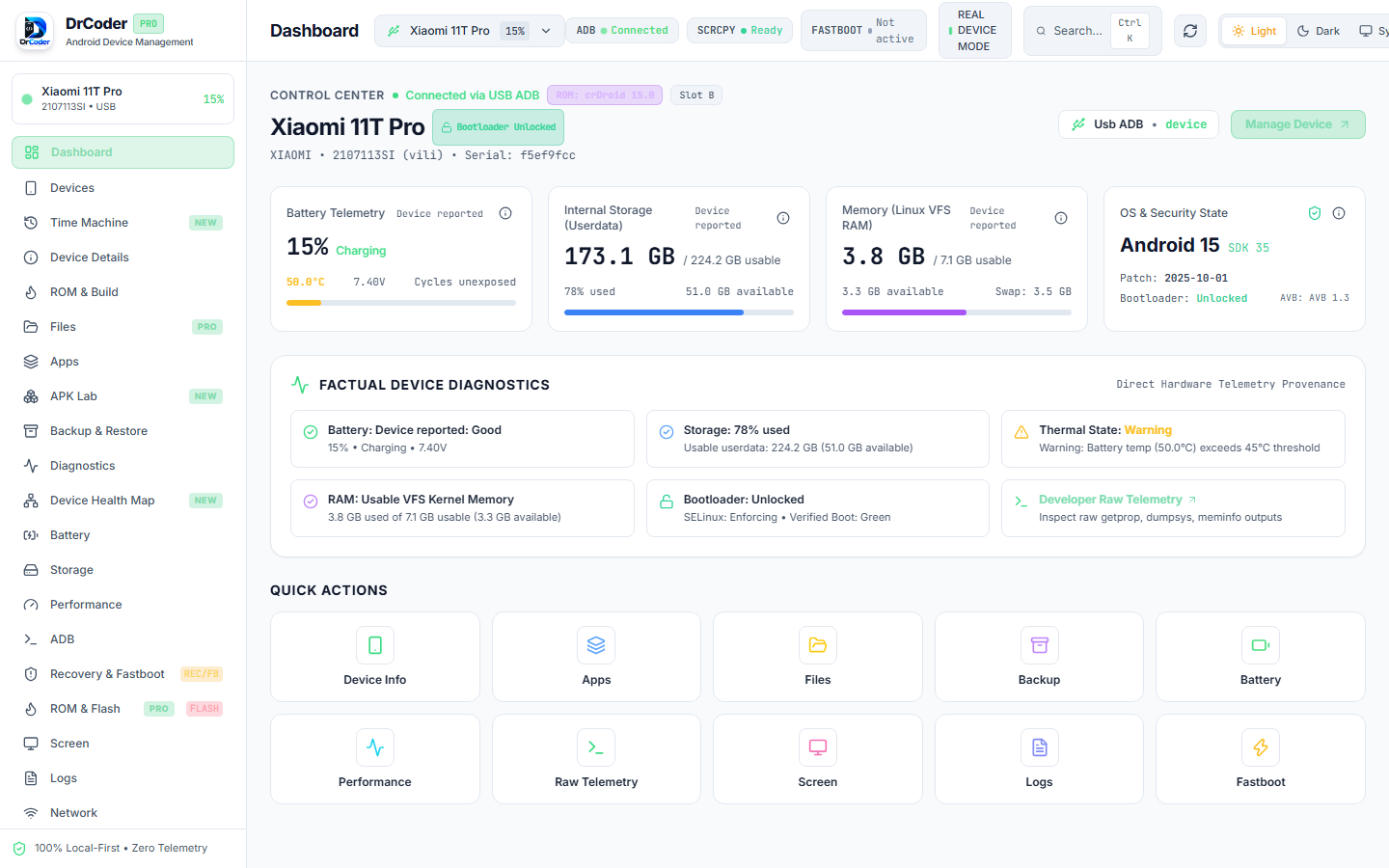Open Storage in the sidebar
The height and width of the screenshot is (868, 1389).
(x=123, y=570)
